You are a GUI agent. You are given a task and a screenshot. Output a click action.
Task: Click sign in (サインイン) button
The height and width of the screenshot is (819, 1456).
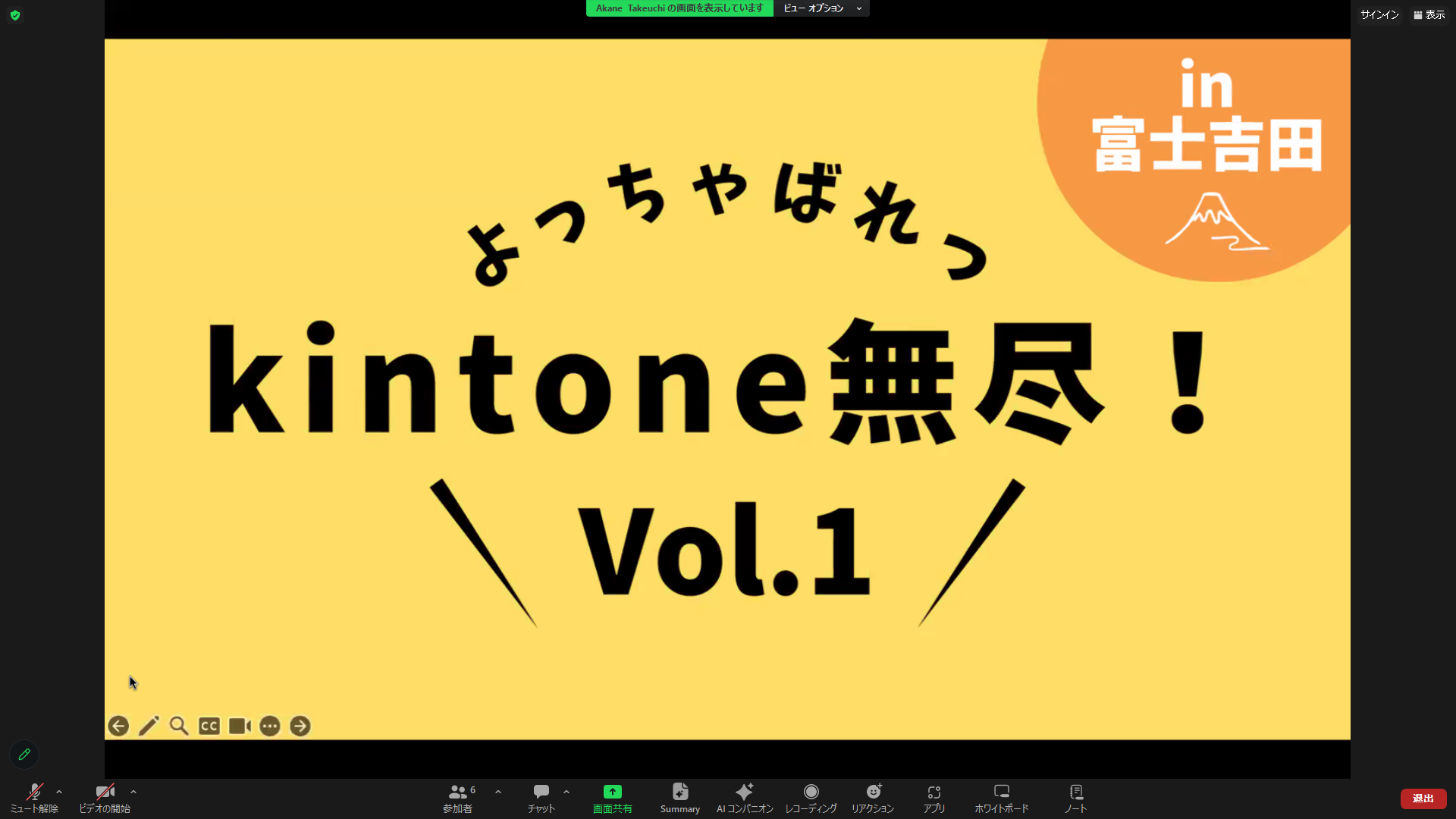pos(1379,15)
